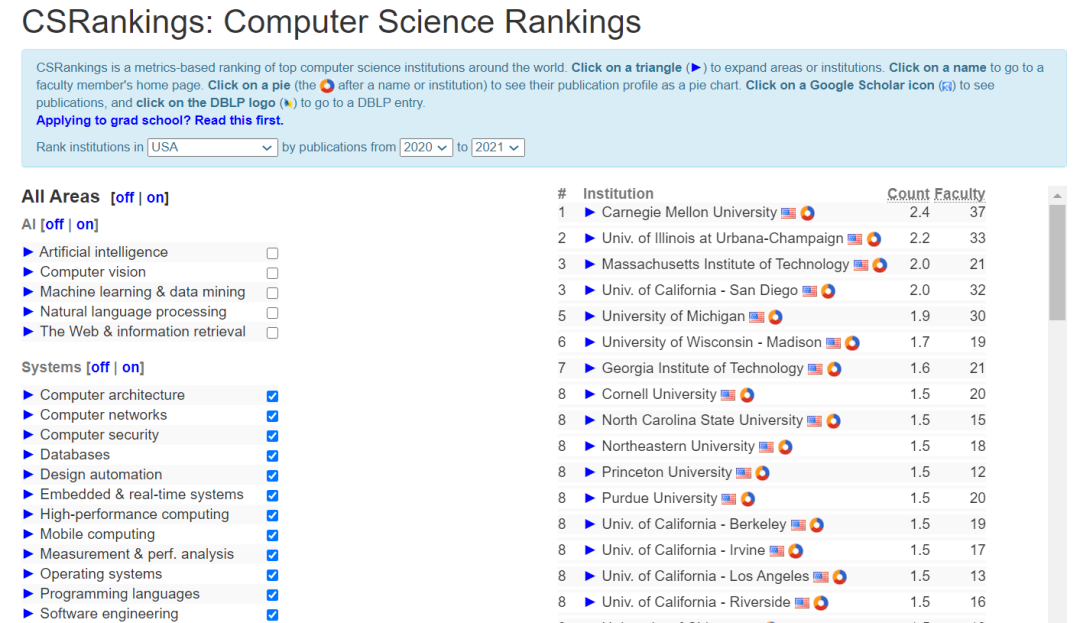The width and height of the screenshot is (1080, 623).
Task: Tick the Natural language processing checkbox
Action: [272, 313]
